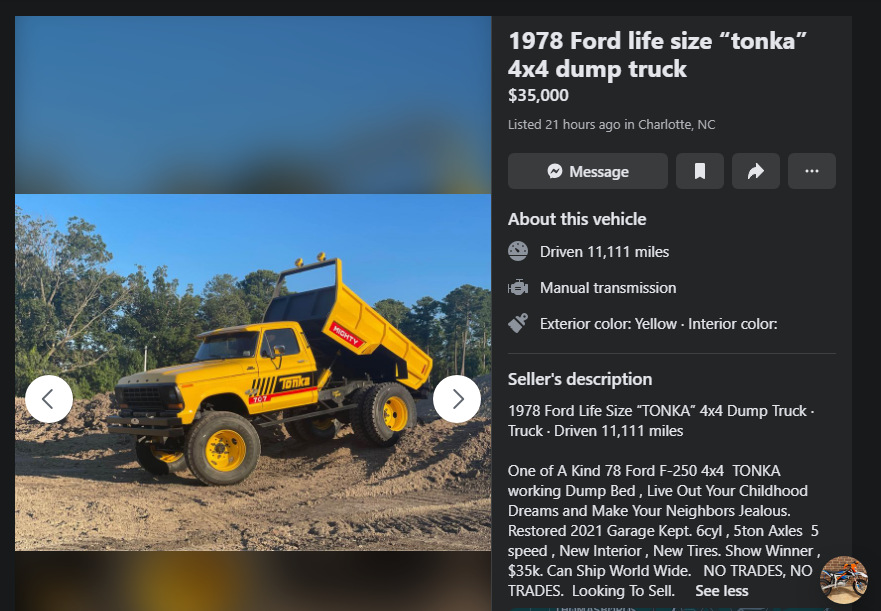
Task: Save this listing with the bookmark icon
Action: (700, 171)
